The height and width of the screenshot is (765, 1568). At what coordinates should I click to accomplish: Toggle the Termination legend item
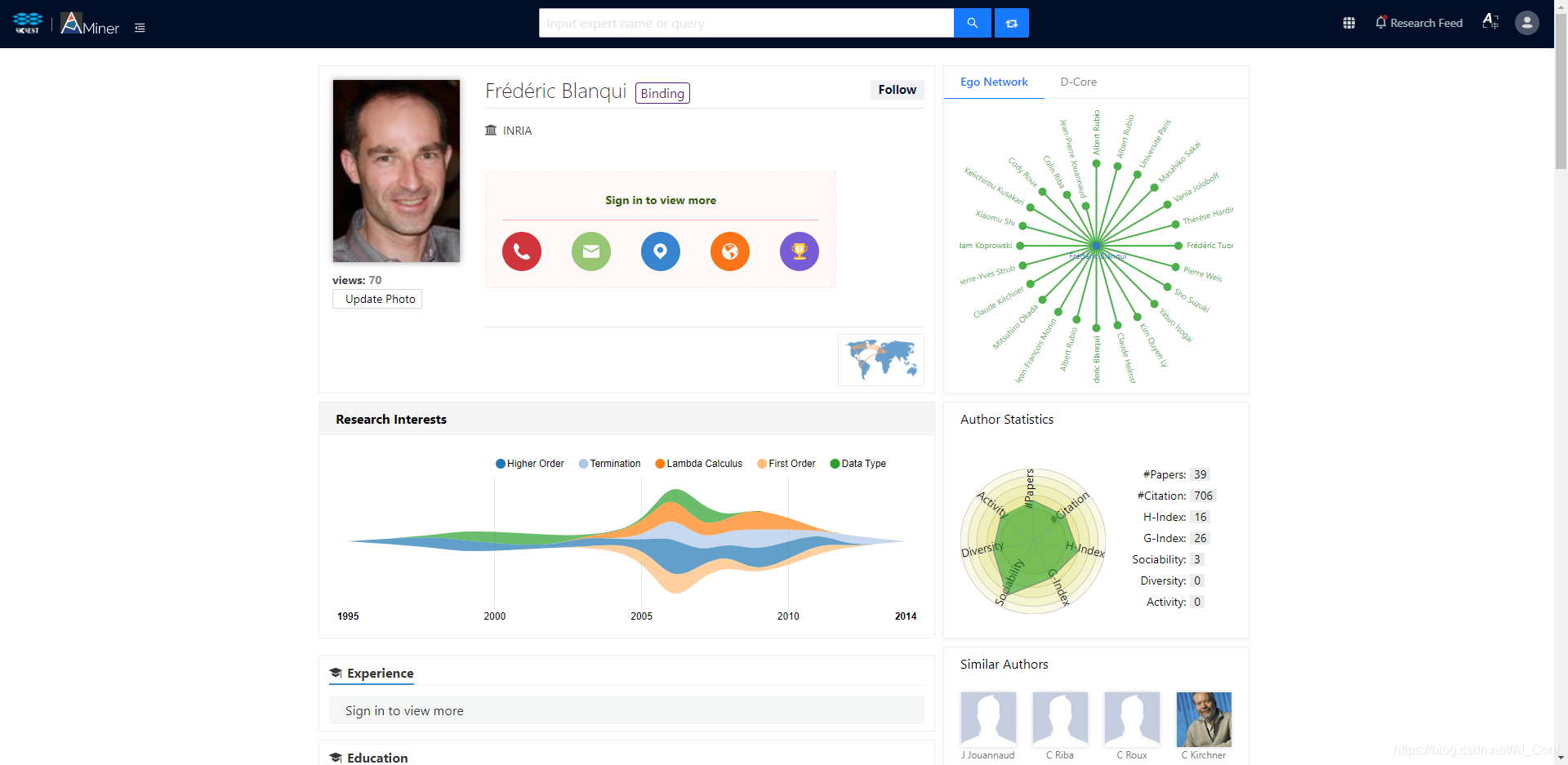pyautogui.click(x=610, y=464)
